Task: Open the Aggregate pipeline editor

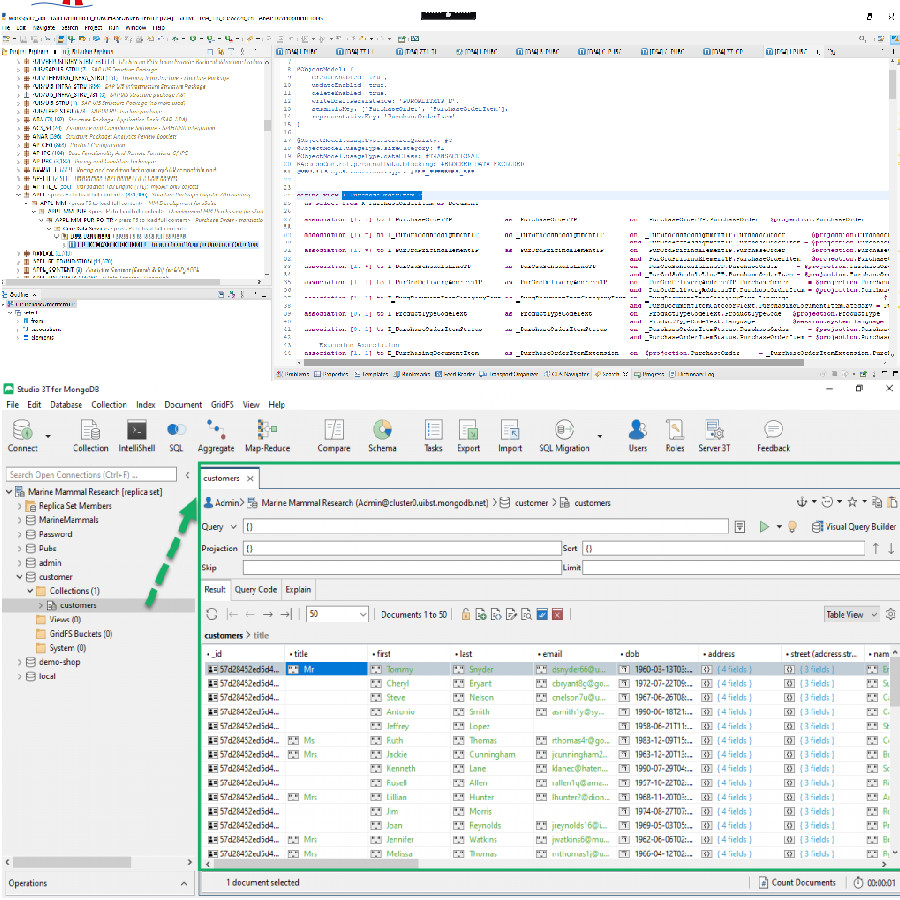Action: (x=215, y=432)
